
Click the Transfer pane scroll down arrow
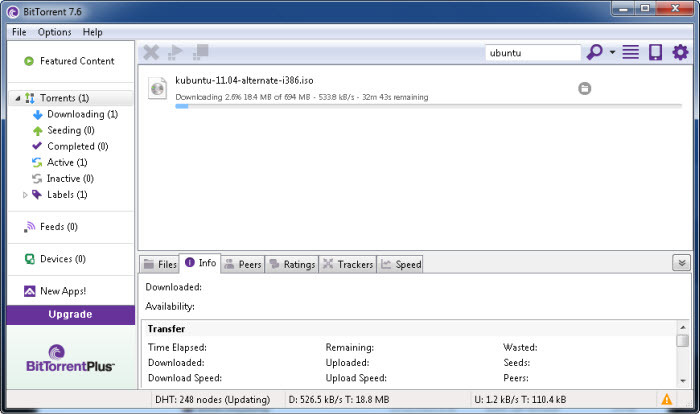683,381
